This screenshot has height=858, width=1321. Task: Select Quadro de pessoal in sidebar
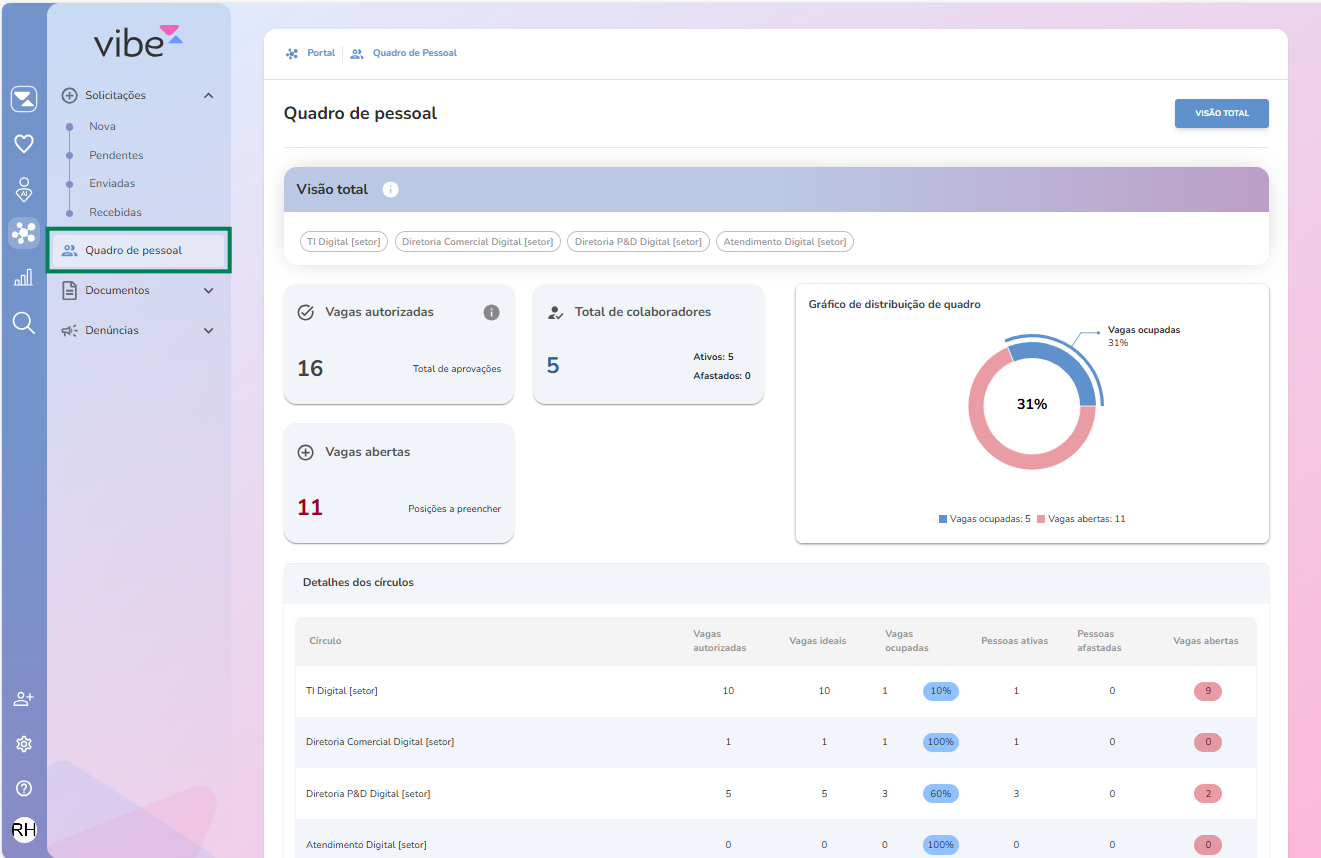(133, 251)
